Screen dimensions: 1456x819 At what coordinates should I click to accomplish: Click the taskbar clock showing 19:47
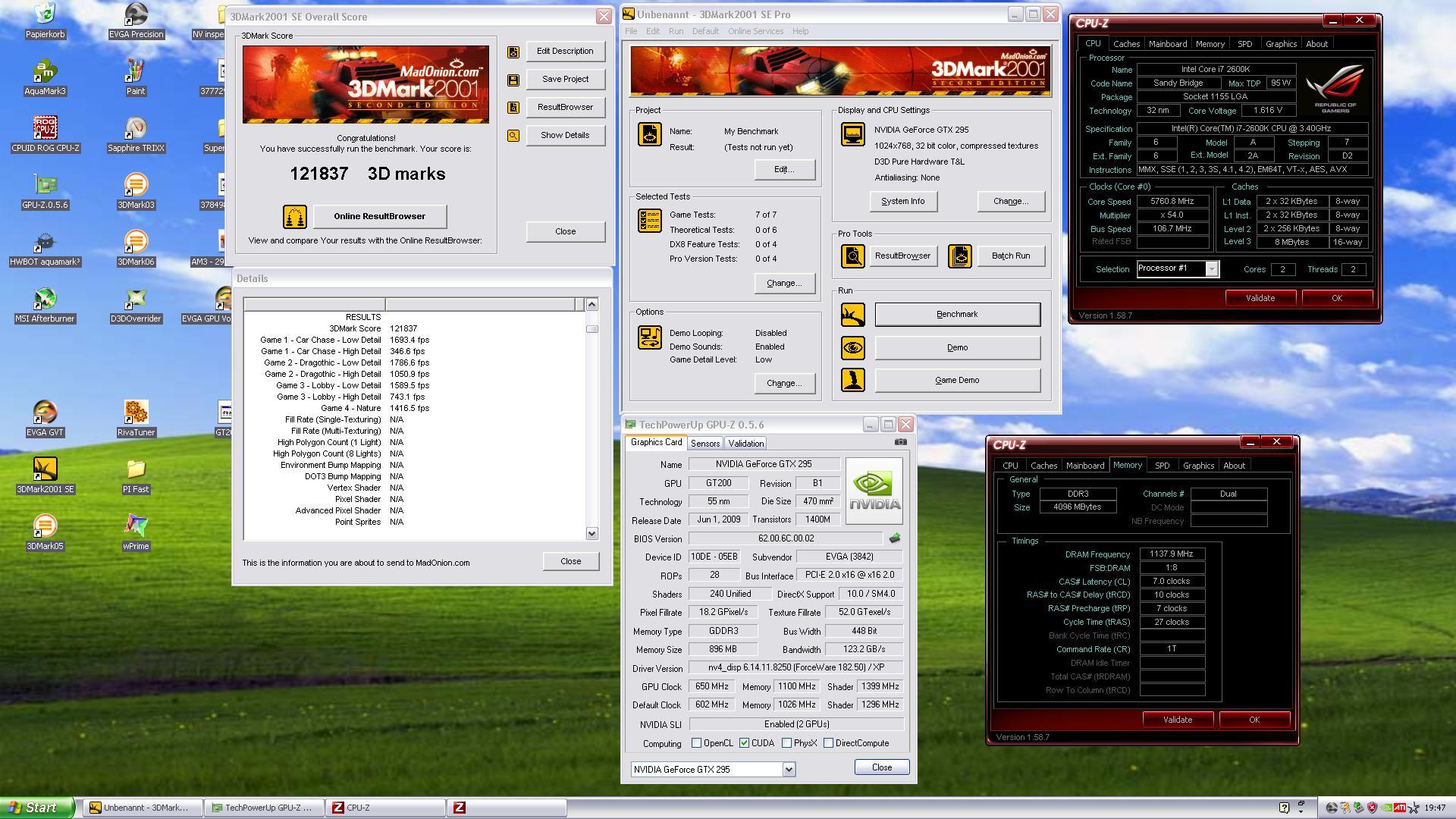pos(1435,808)
